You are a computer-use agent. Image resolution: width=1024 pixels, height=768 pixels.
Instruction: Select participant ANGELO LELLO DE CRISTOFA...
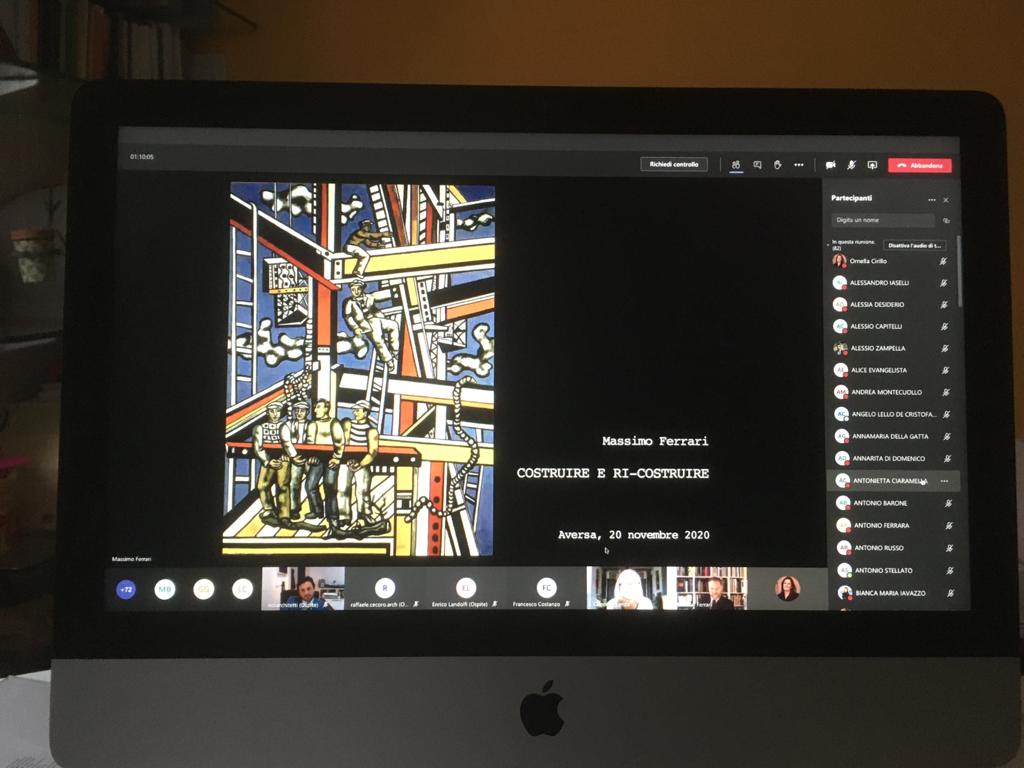(x=893, y=414)
